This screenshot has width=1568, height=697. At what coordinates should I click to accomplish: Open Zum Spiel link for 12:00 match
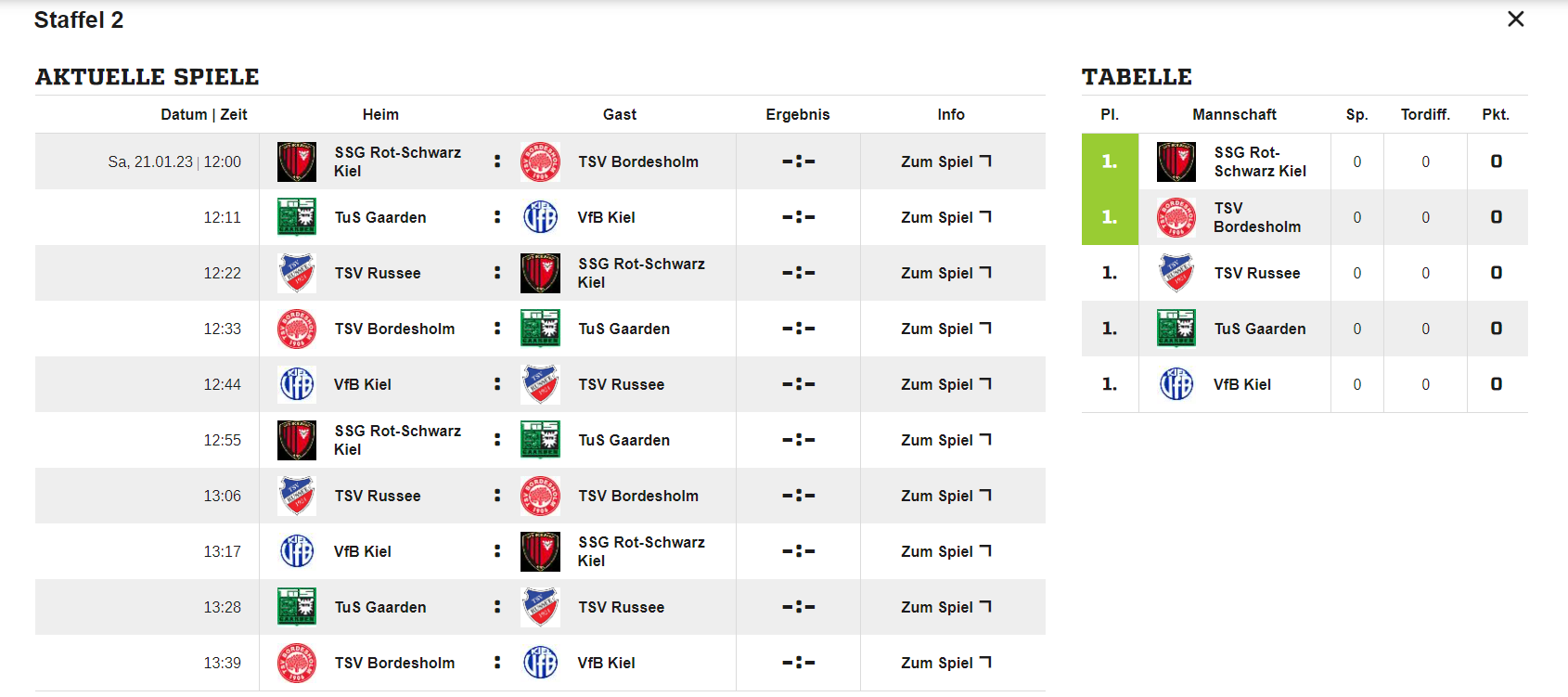(x=945, y=161)
